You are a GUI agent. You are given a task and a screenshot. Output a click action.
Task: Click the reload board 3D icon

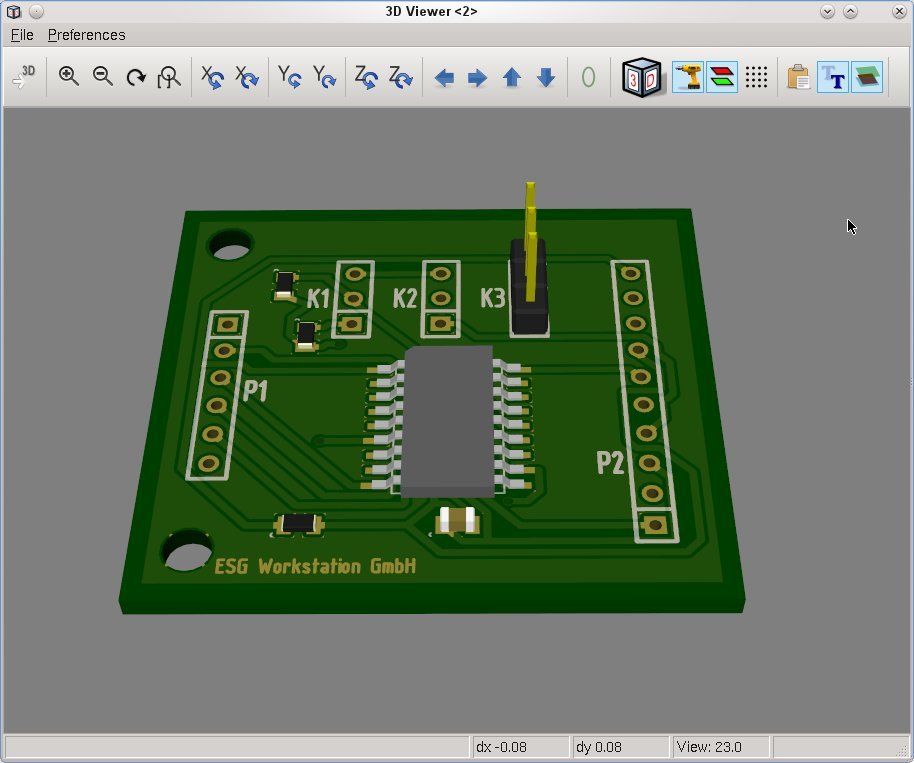click(24, 77)
